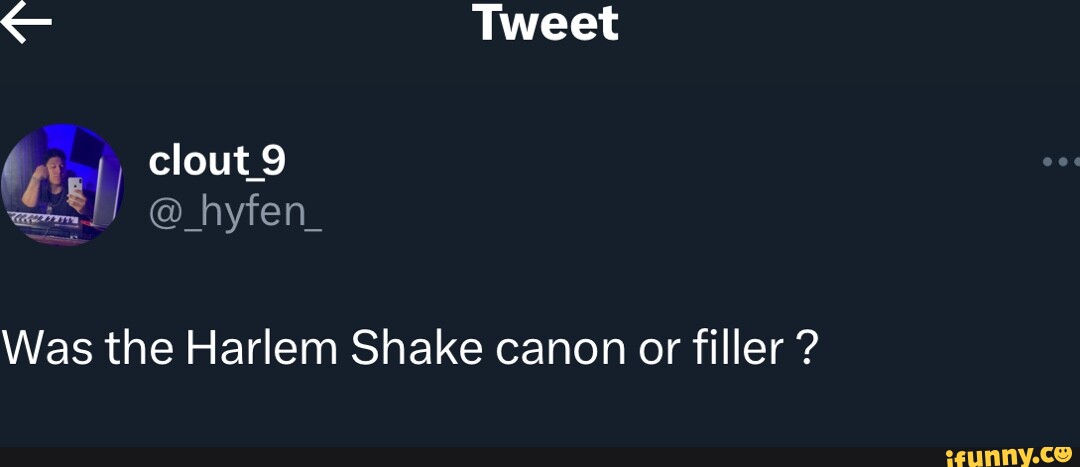1080x467 pixels.
Task: Click the smiley face in ifunny logo
Action: pyautogui.click(x=1064, y=453)
